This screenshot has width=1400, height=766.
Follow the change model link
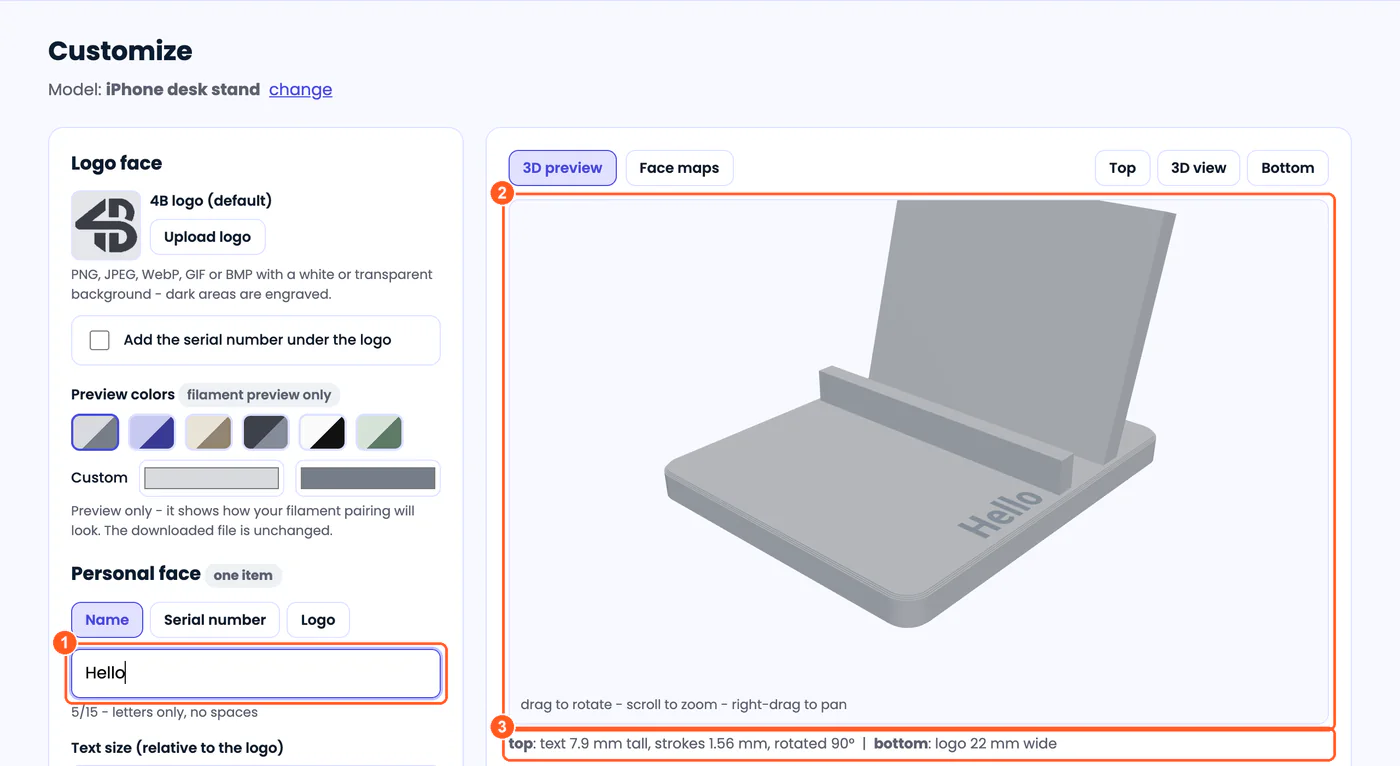coord(300,89)
